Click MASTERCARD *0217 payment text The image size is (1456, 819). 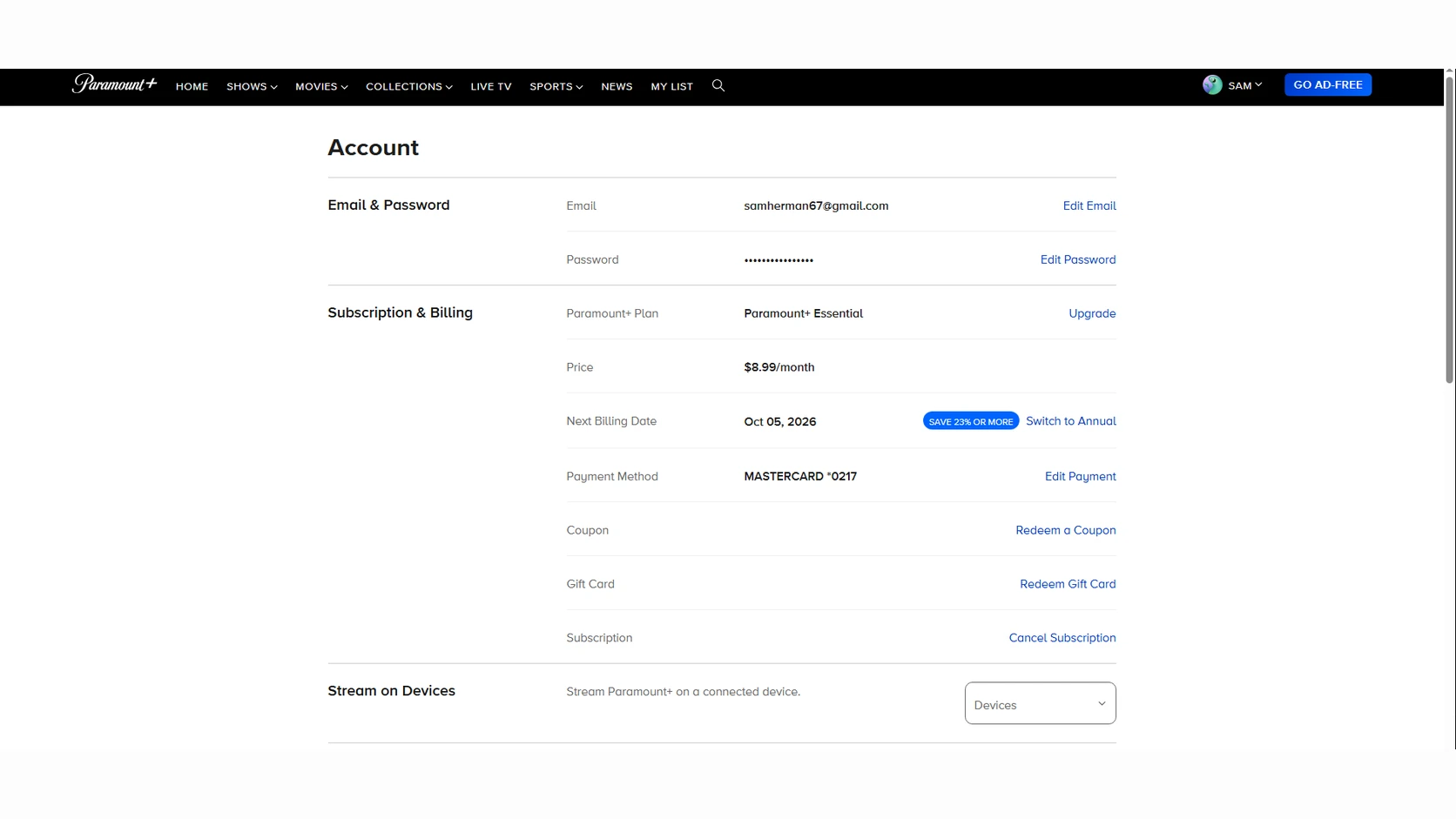click(x=800, y=476)
